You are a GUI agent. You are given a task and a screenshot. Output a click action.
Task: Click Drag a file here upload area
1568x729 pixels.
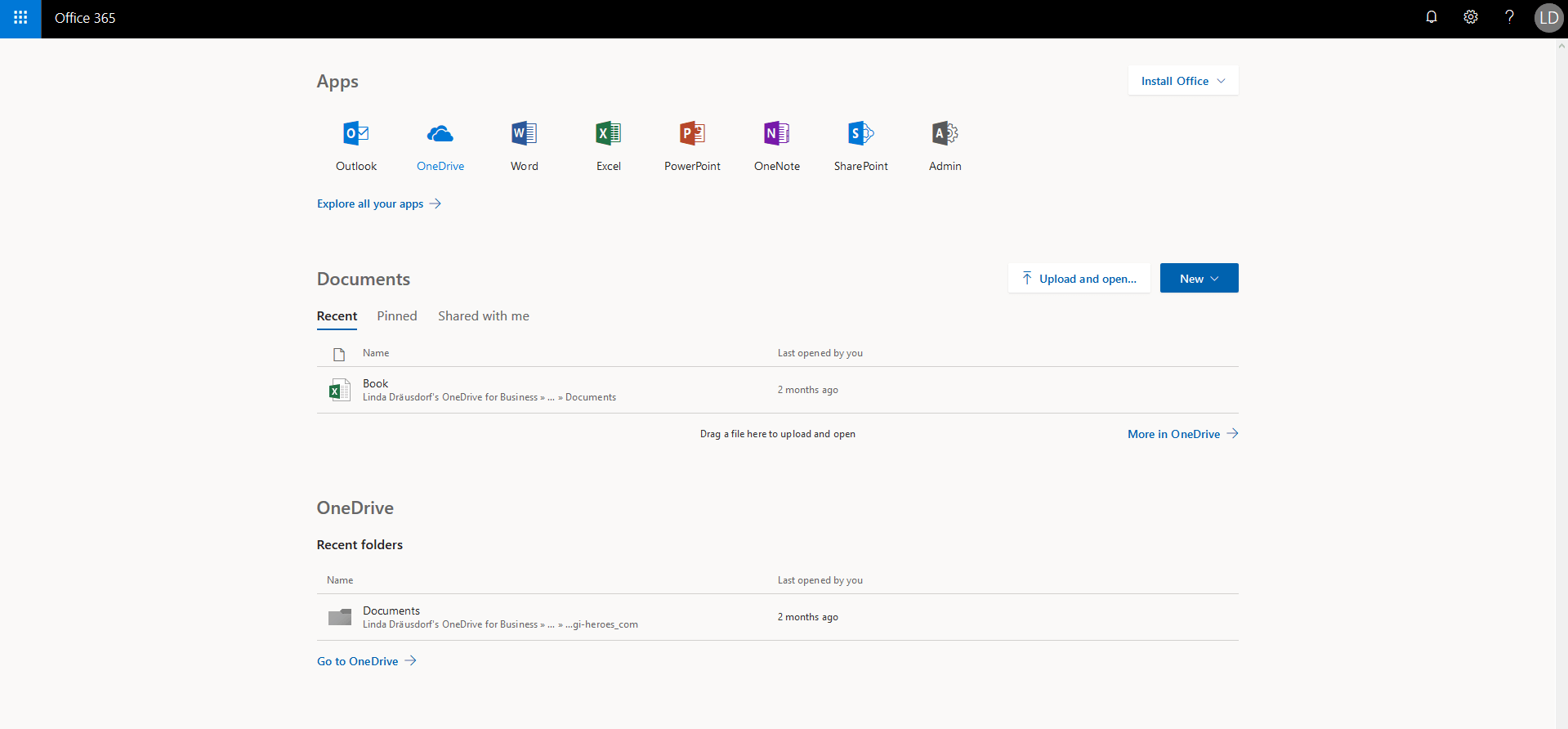[x=778, y=434]
